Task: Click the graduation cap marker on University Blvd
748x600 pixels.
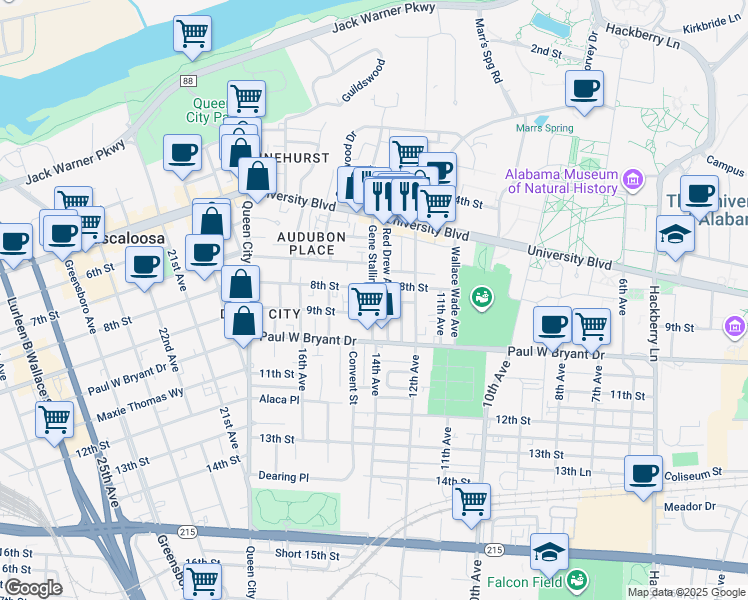Action: [x=675, y=235]
